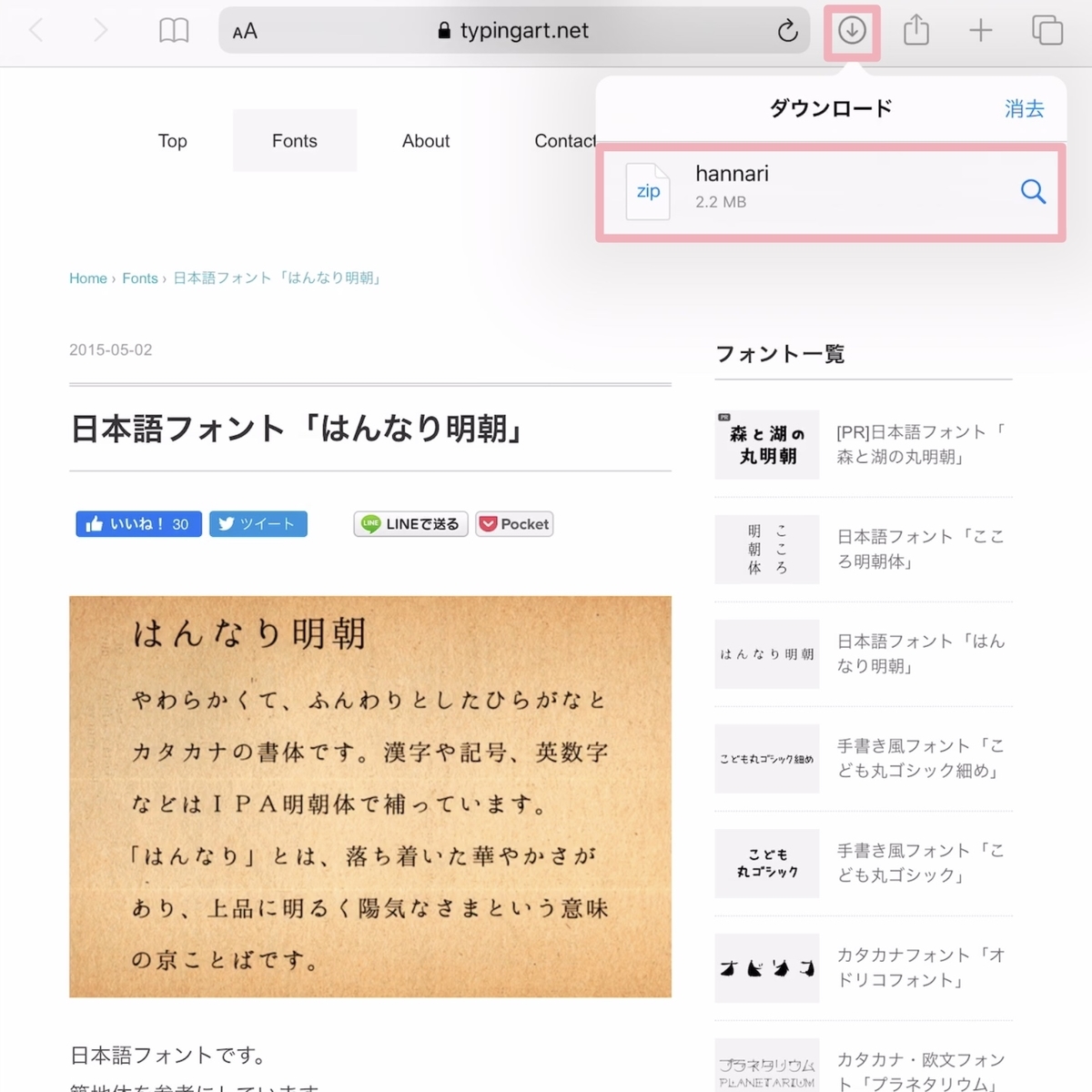Open the page display options with AA icon
This screenshot has width=1092, height=1092.
[x=242, y=30]
